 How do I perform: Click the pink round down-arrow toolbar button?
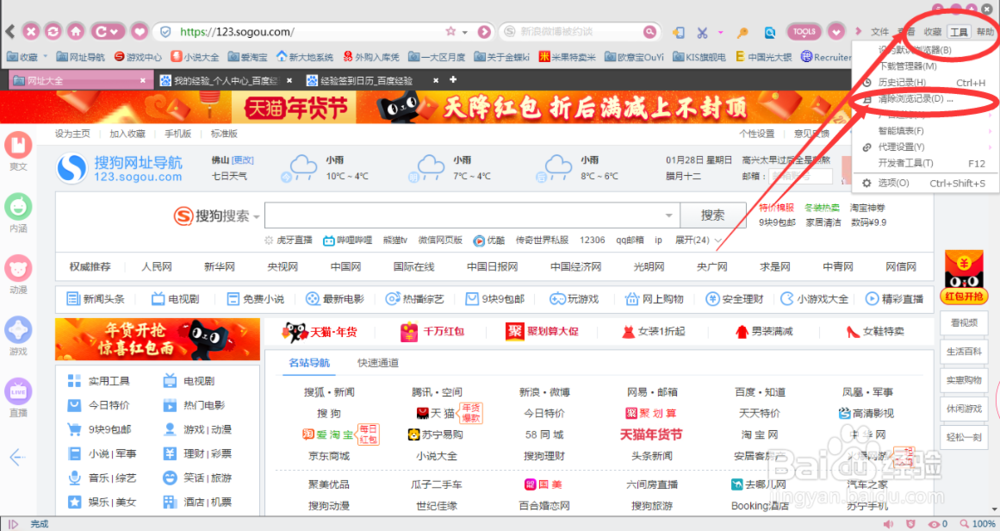tap(836, 31)
